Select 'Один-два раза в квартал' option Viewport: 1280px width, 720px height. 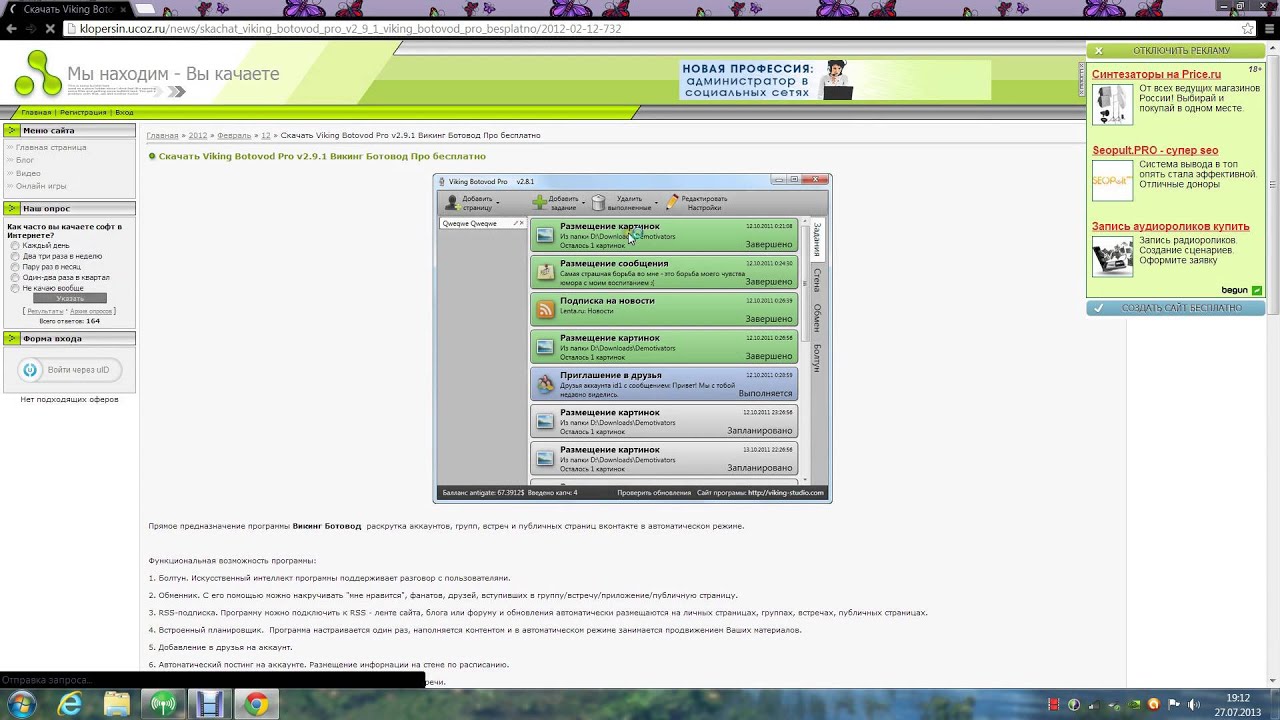click(15, 278)
